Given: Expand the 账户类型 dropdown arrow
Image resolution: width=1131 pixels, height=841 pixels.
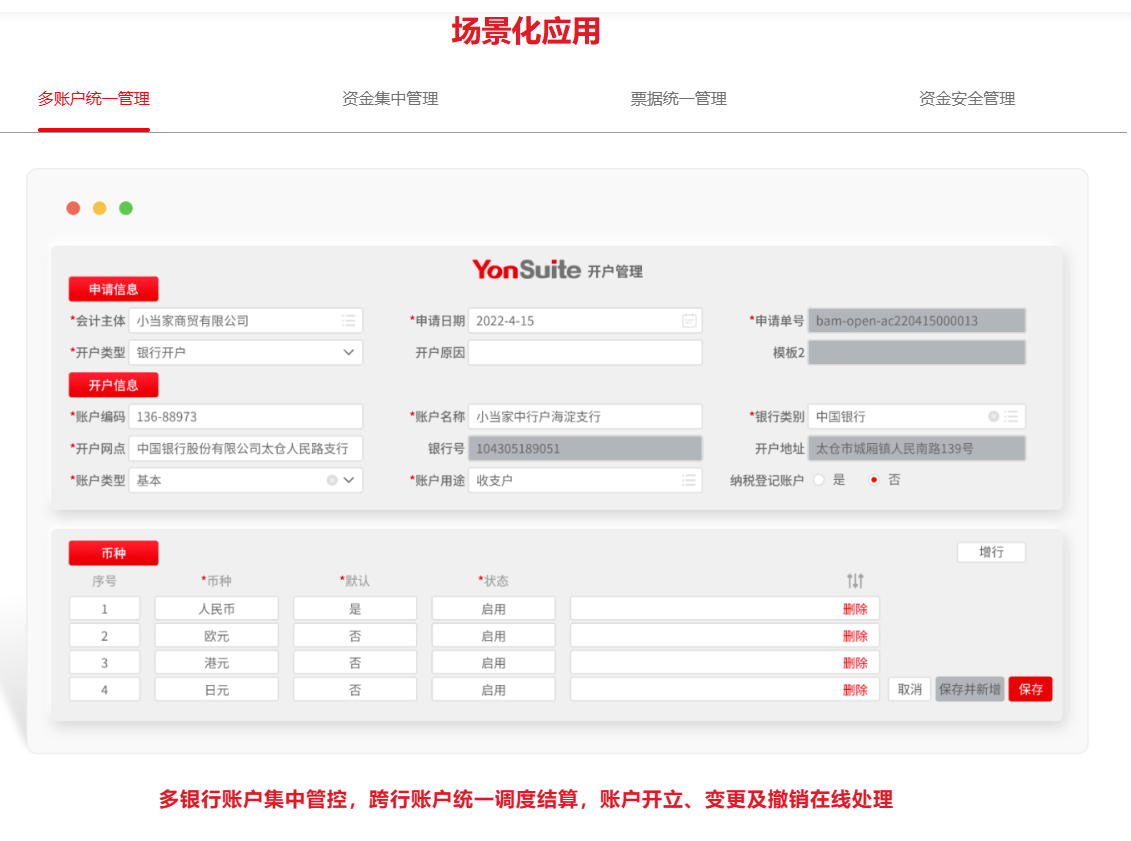Looking at the screenshot, I should [349, 481].
